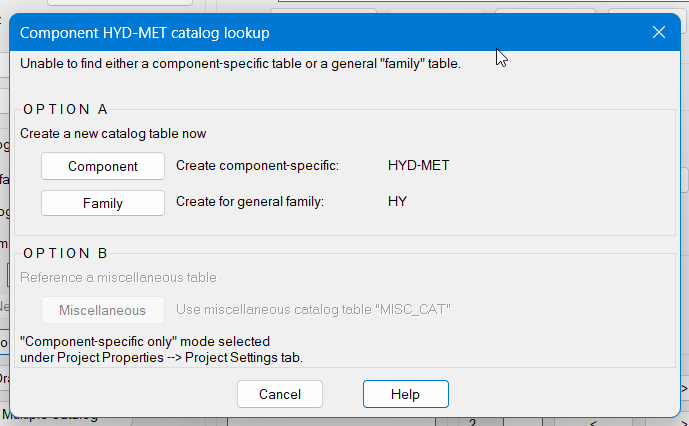Image resolution: width=689 pixels, height=426 pixels.
Task: Click "Reference a miscellaneous table" text
Action: click(x=119, y=277)
